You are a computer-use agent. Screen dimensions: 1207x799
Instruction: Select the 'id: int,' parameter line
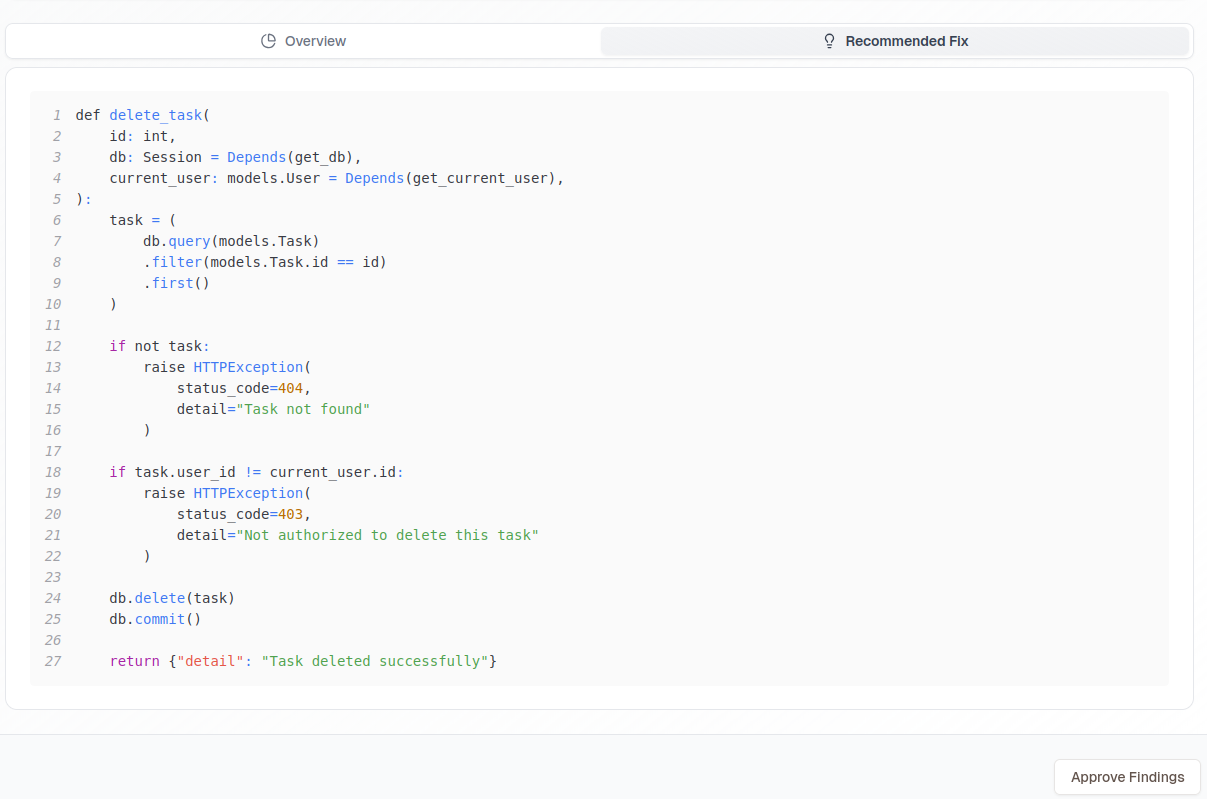pyautogui.click(x=143, y=136)
